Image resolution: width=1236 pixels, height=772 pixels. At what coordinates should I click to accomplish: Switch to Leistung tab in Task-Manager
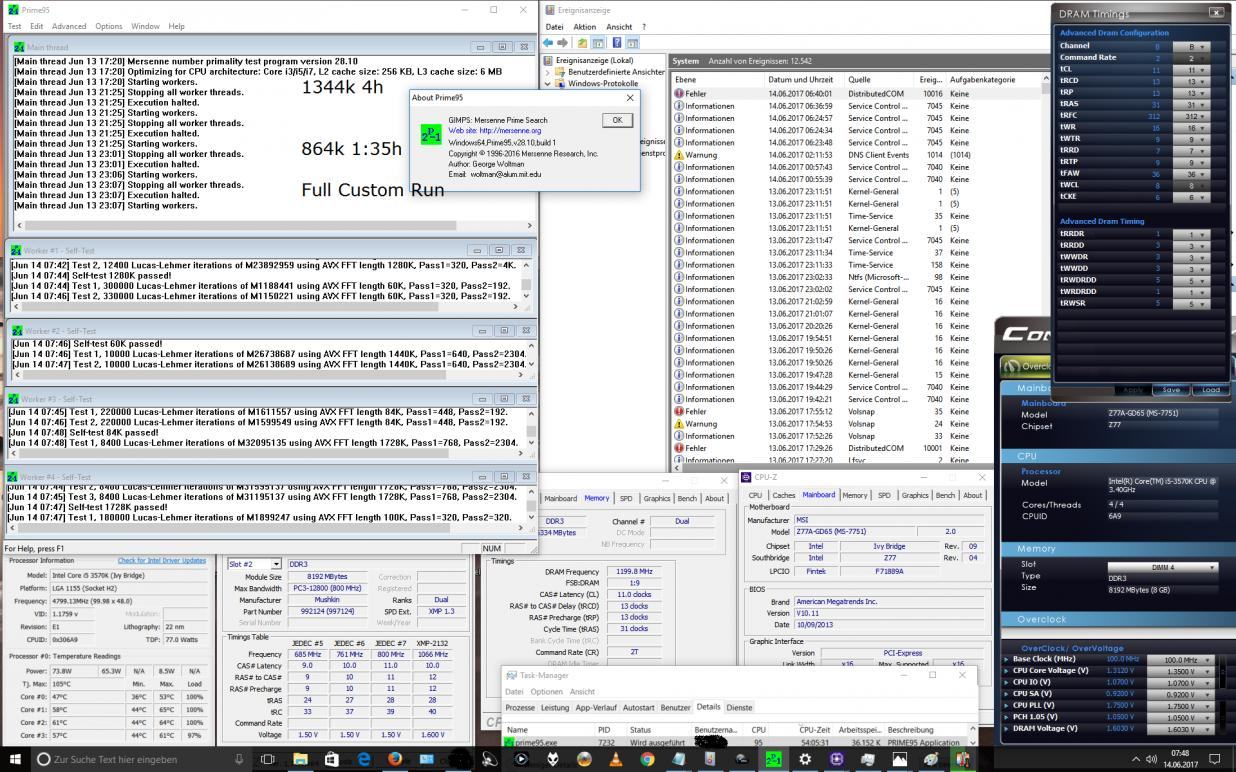[554, 707]
